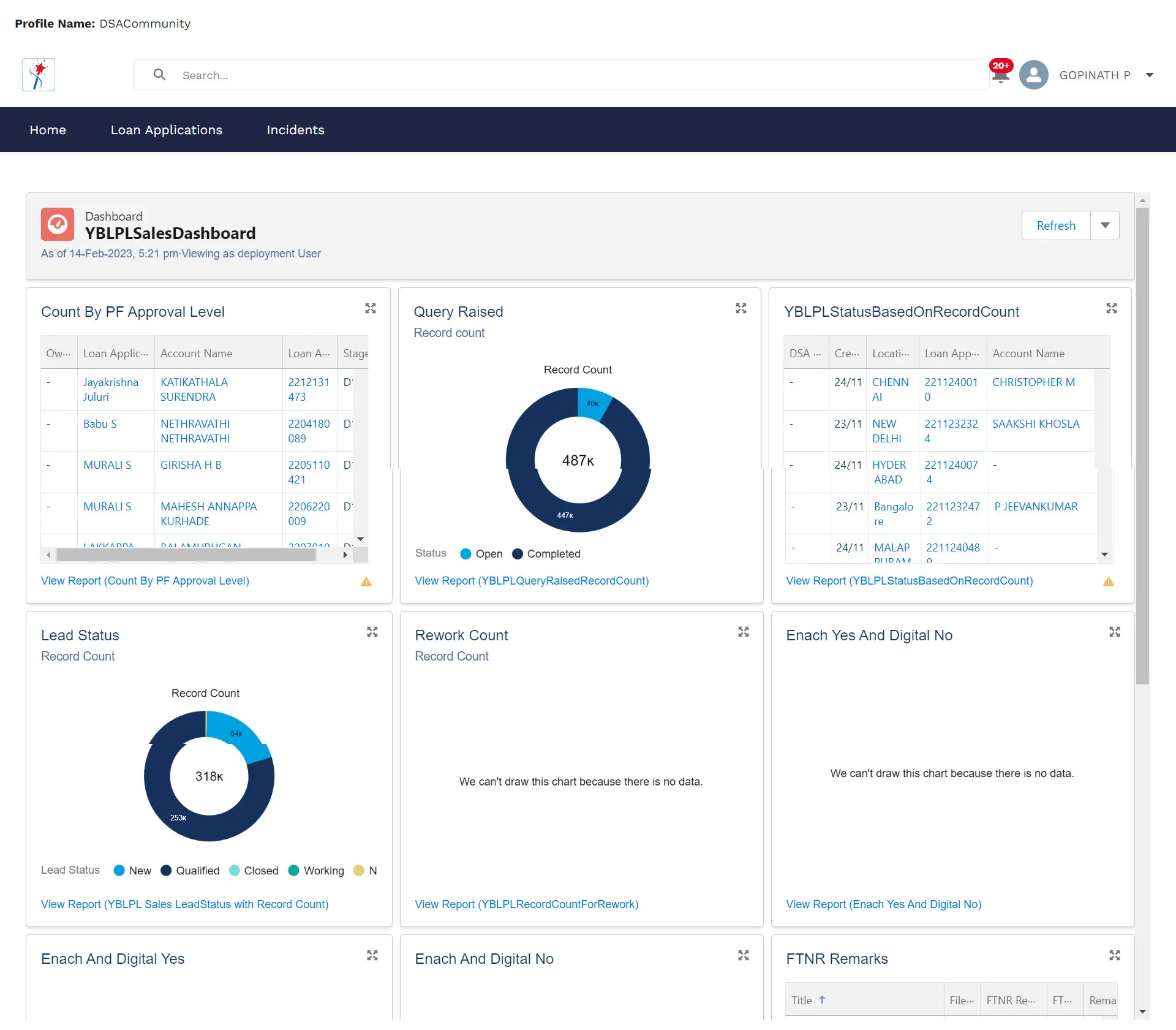Click warning icon in YBLPLStatusBasedOnRecordCount widget
1176x1030 pixels.
(1109, 581)
